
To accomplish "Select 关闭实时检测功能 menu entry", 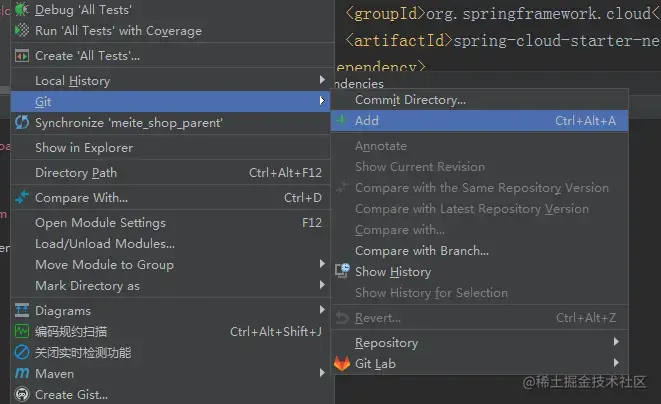I will [x=172, y=353].
